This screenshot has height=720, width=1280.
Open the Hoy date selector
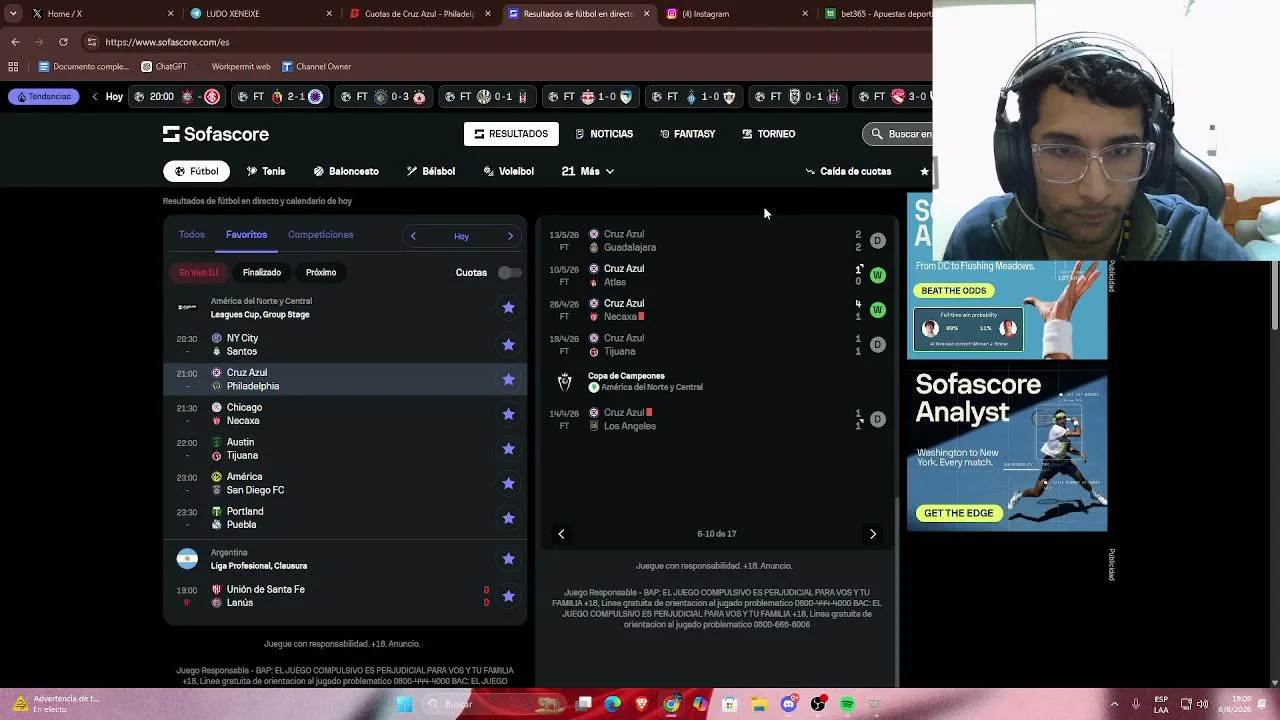pos(461,236)
